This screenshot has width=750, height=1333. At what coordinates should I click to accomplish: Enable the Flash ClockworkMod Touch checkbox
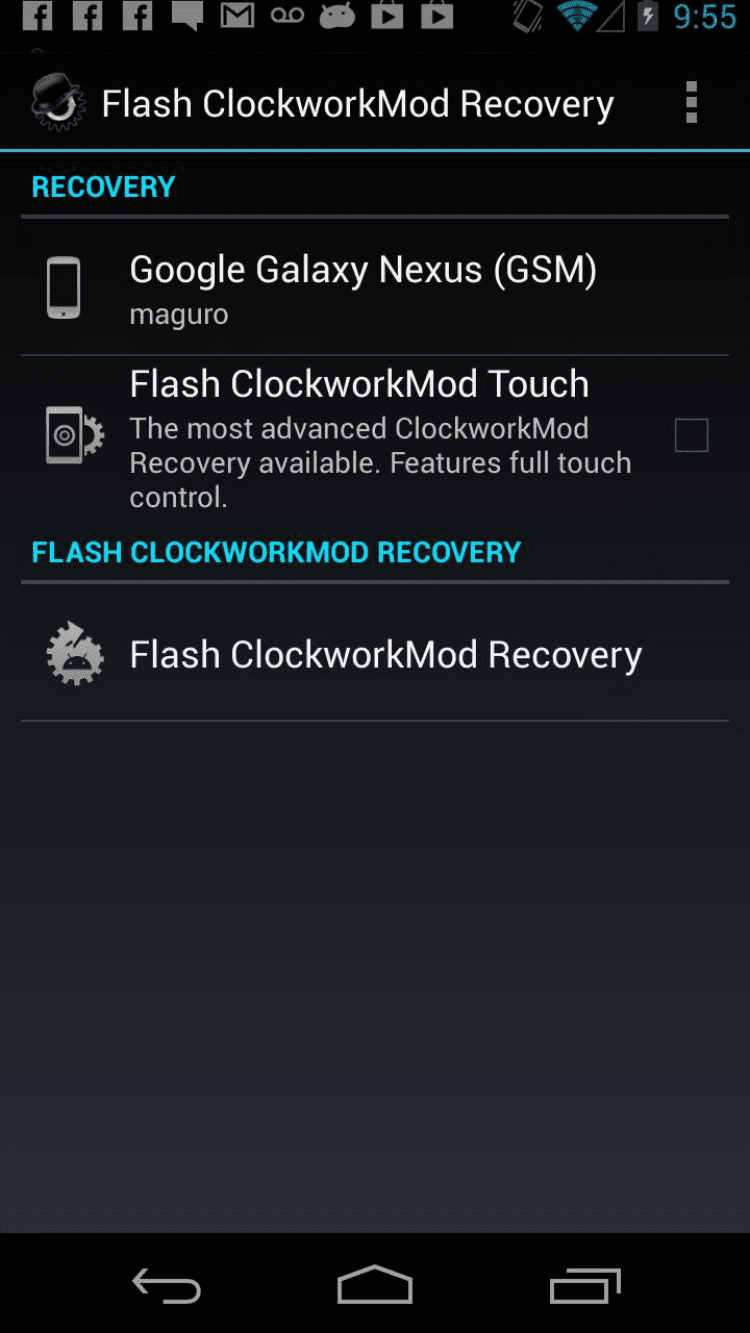(x=691, y=435)
